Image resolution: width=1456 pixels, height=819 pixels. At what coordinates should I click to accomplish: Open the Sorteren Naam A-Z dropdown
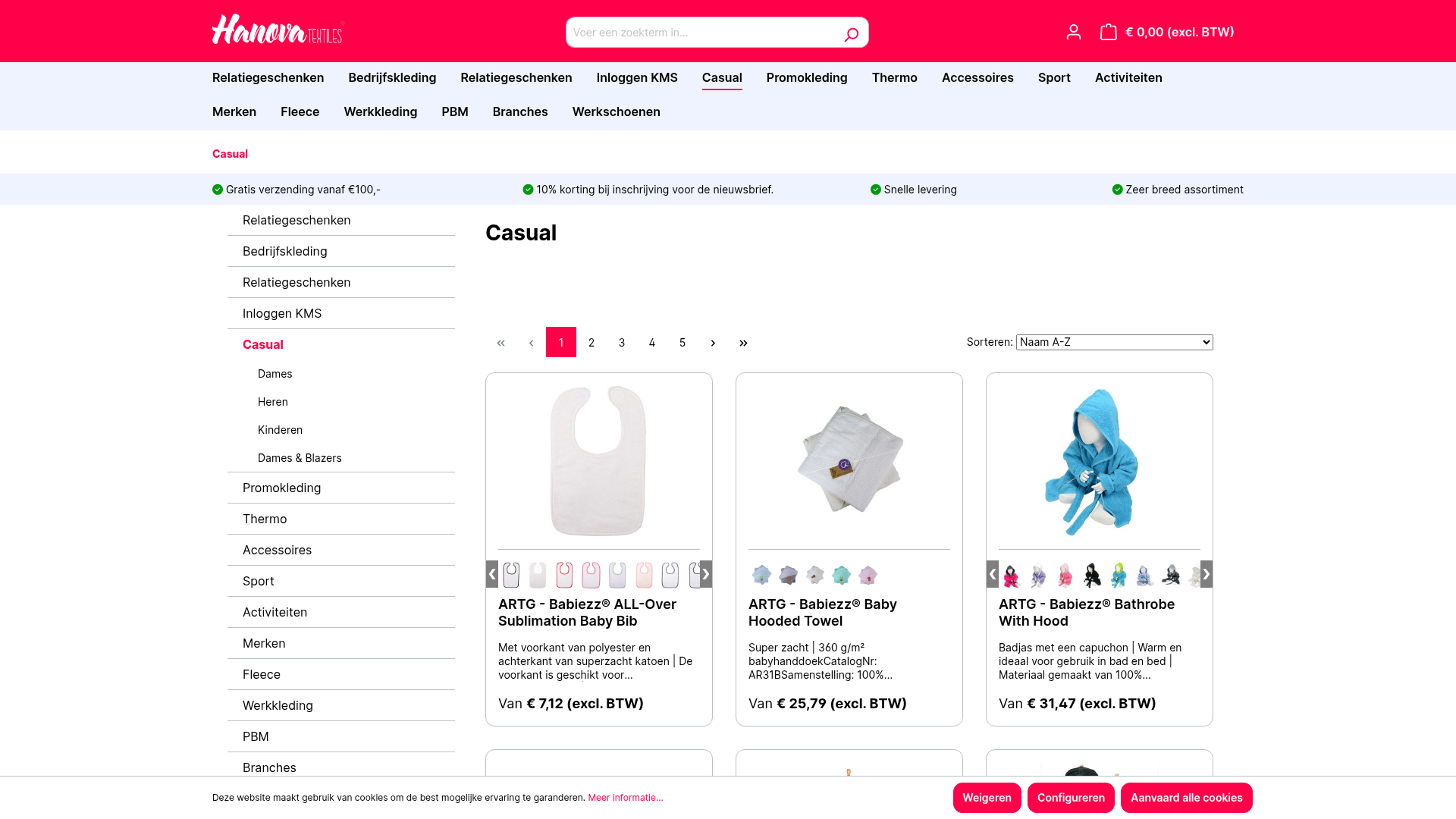(x=1114, y=342)
